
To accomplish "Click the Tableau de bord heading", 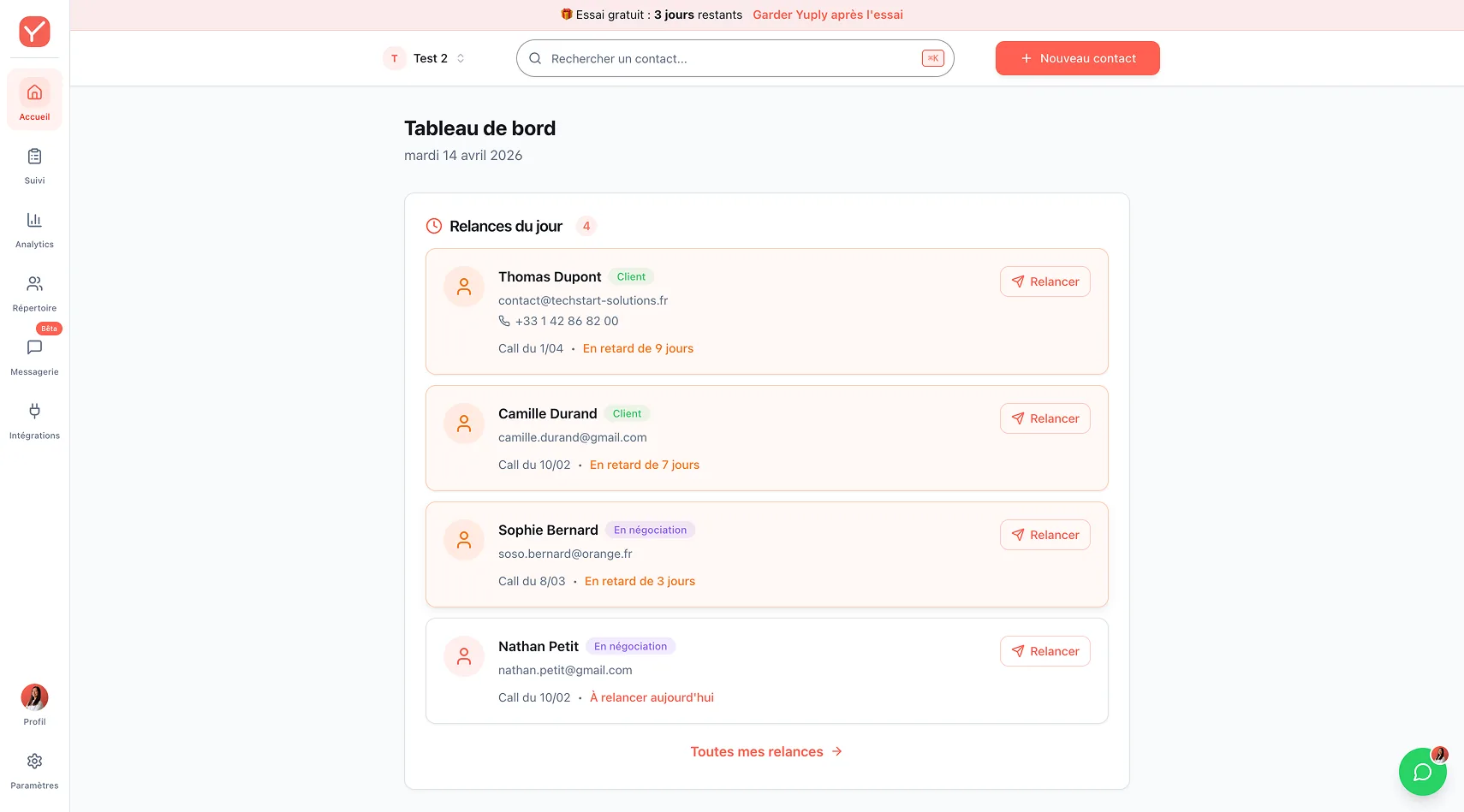I will [x=479, y=128].
